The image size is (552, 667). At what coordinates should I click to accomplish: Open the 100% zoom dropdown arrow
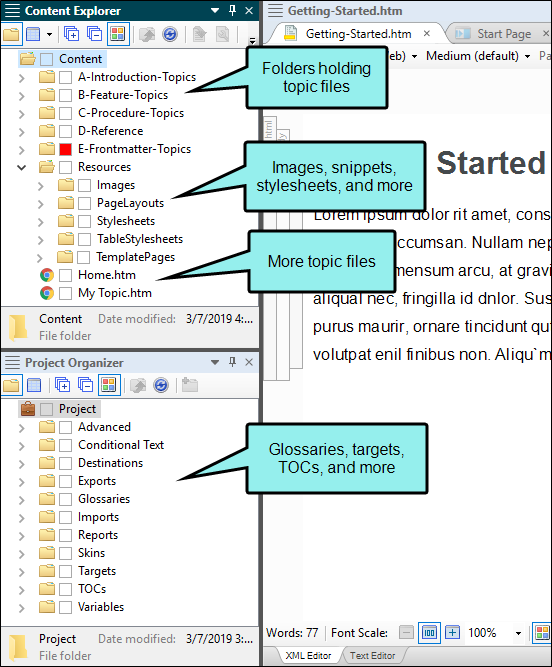coord(518,633)
